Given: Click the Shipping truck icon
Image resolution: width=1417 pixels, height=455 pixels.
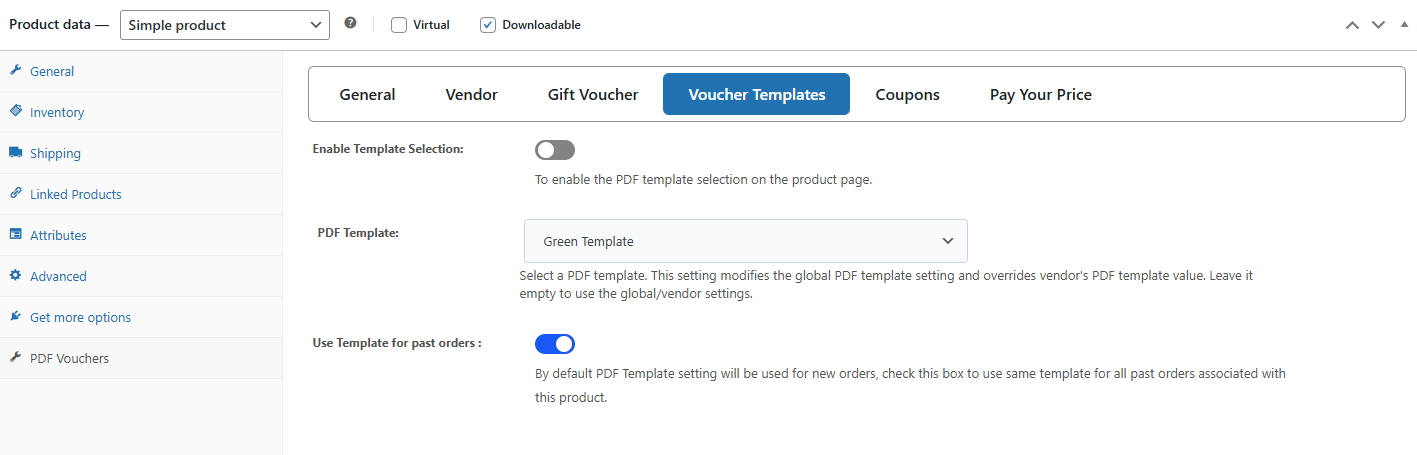Looking at the screenshot, I should point(16,153).
